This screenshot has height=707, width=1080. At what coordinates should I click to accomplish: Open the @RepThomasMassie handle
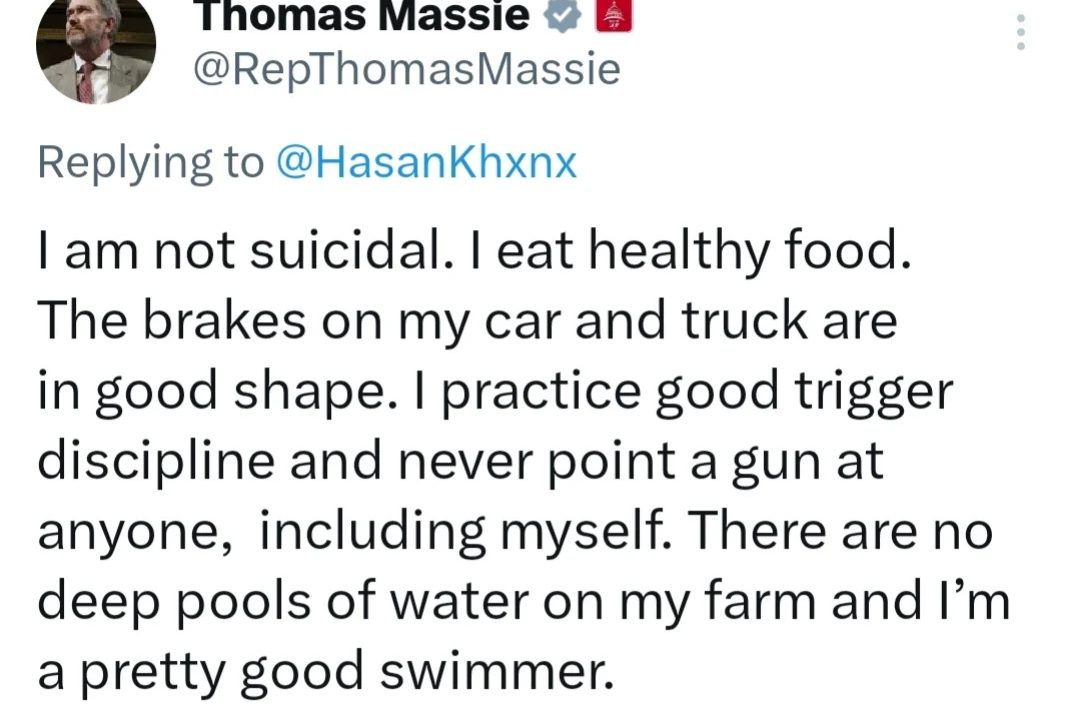coord(405,70)
